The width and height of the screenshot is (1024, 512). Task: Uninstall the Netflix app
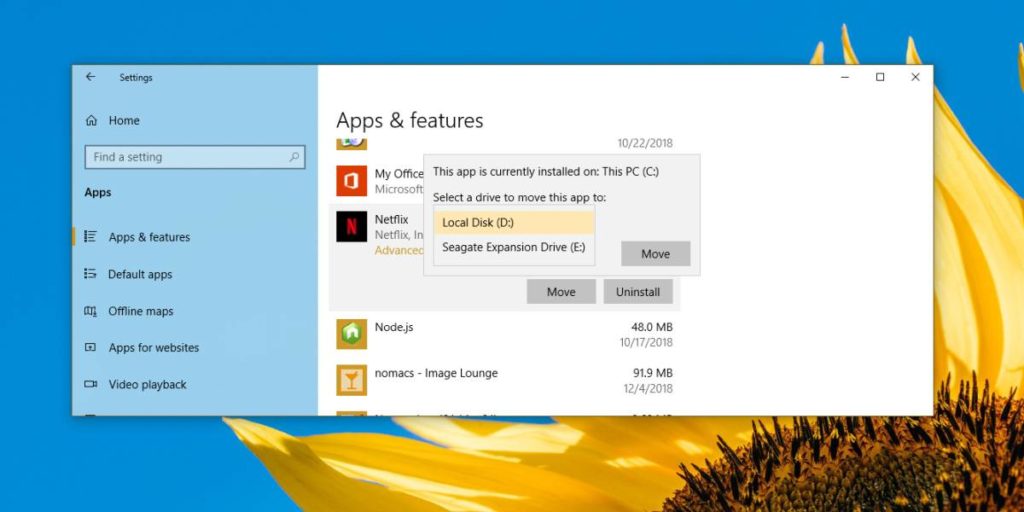638,292
